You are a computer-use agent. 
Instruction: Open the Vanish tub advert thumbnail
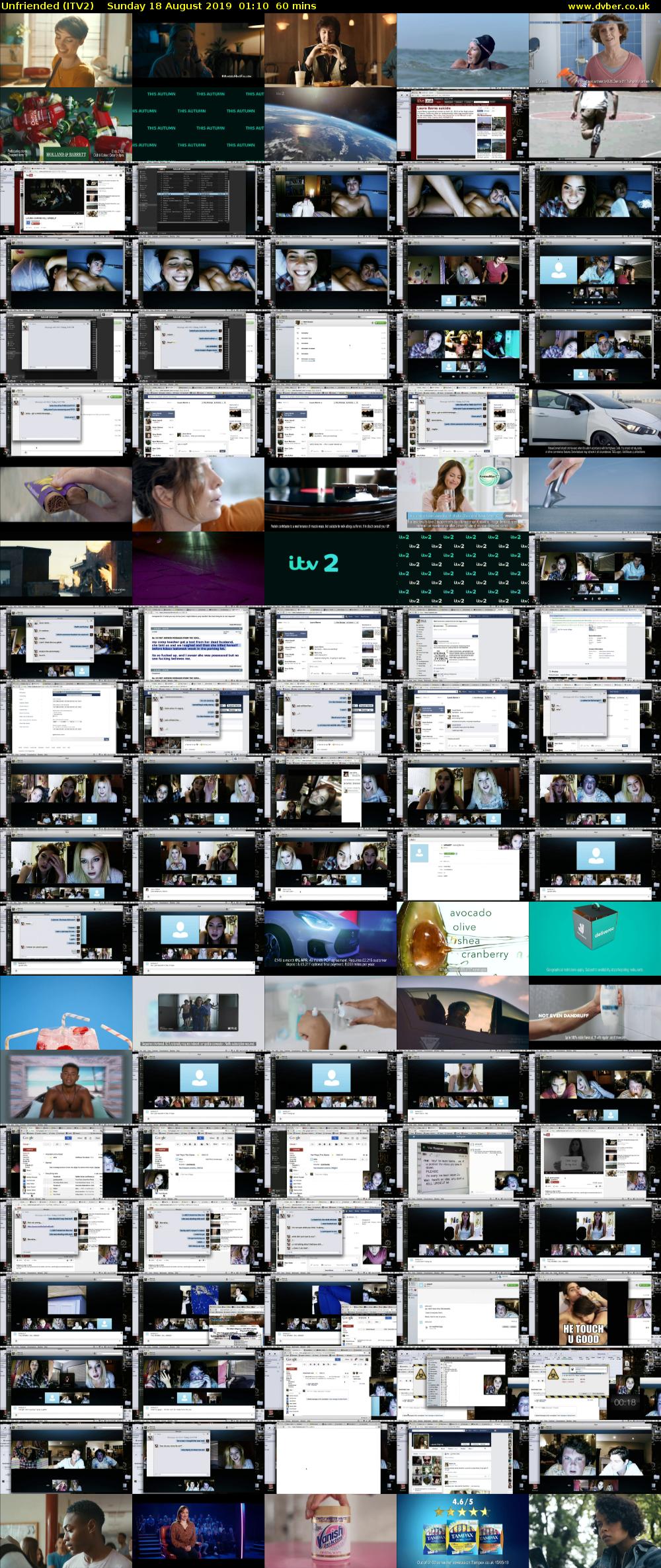(x=330, y=1532)
